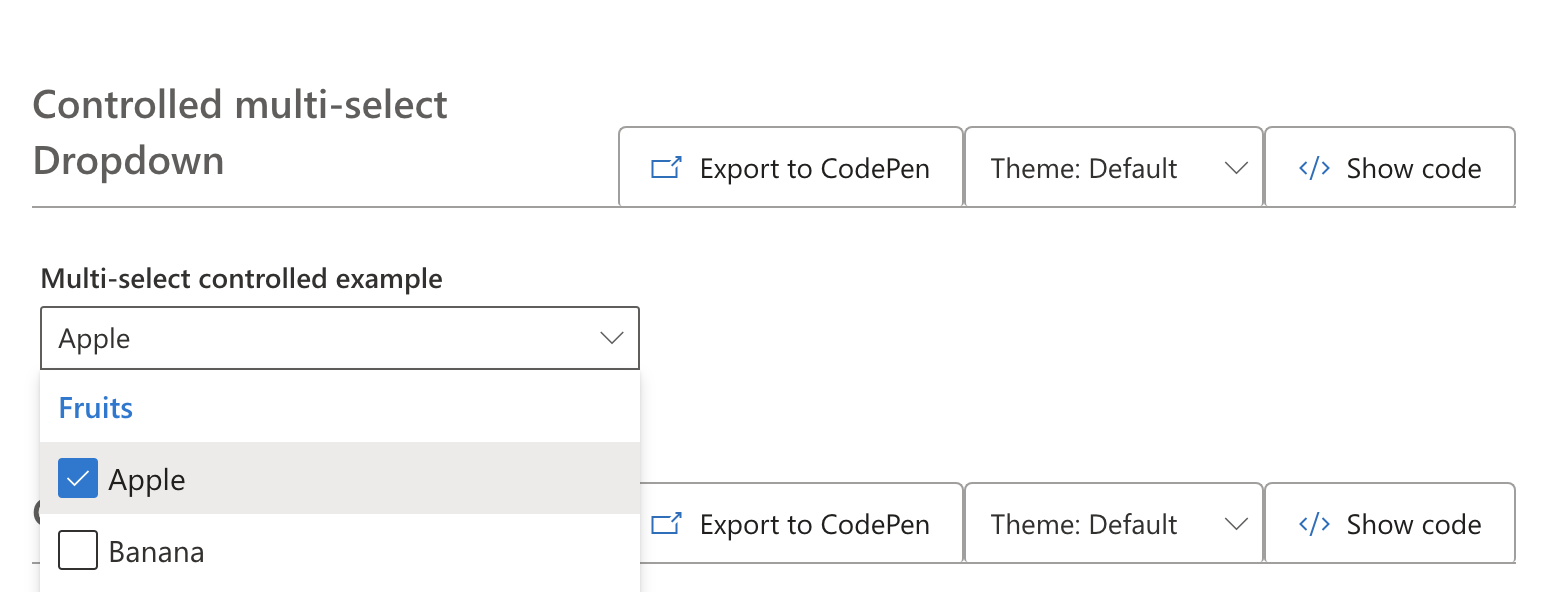Click the chevron on the top Theme selector

pyautogui.click(x=1238, y=168)
